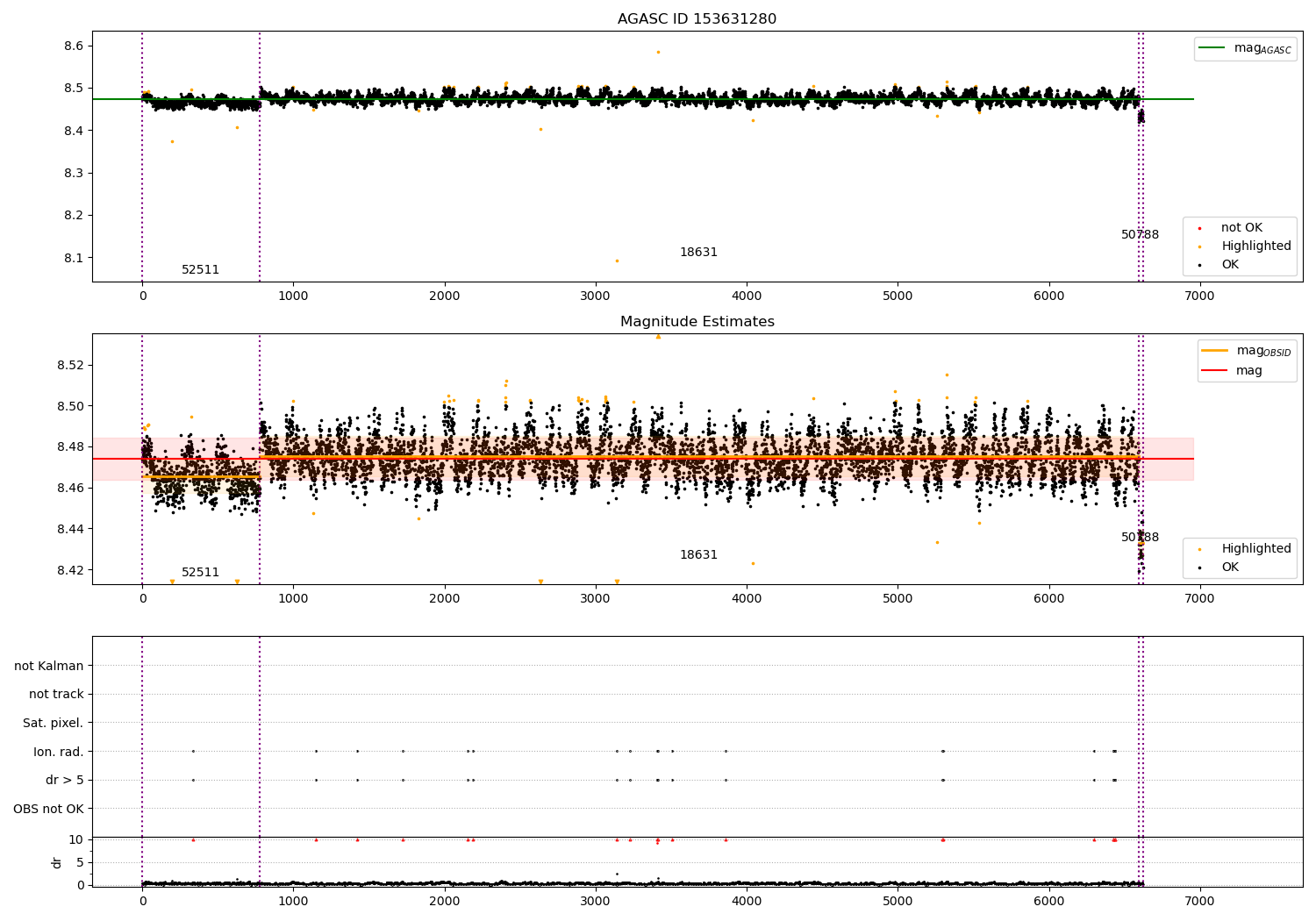The width and height of the screenshot is (1316, 921).
Task: Click the 'not Kalman' axis label
Action: click(49, 667)
